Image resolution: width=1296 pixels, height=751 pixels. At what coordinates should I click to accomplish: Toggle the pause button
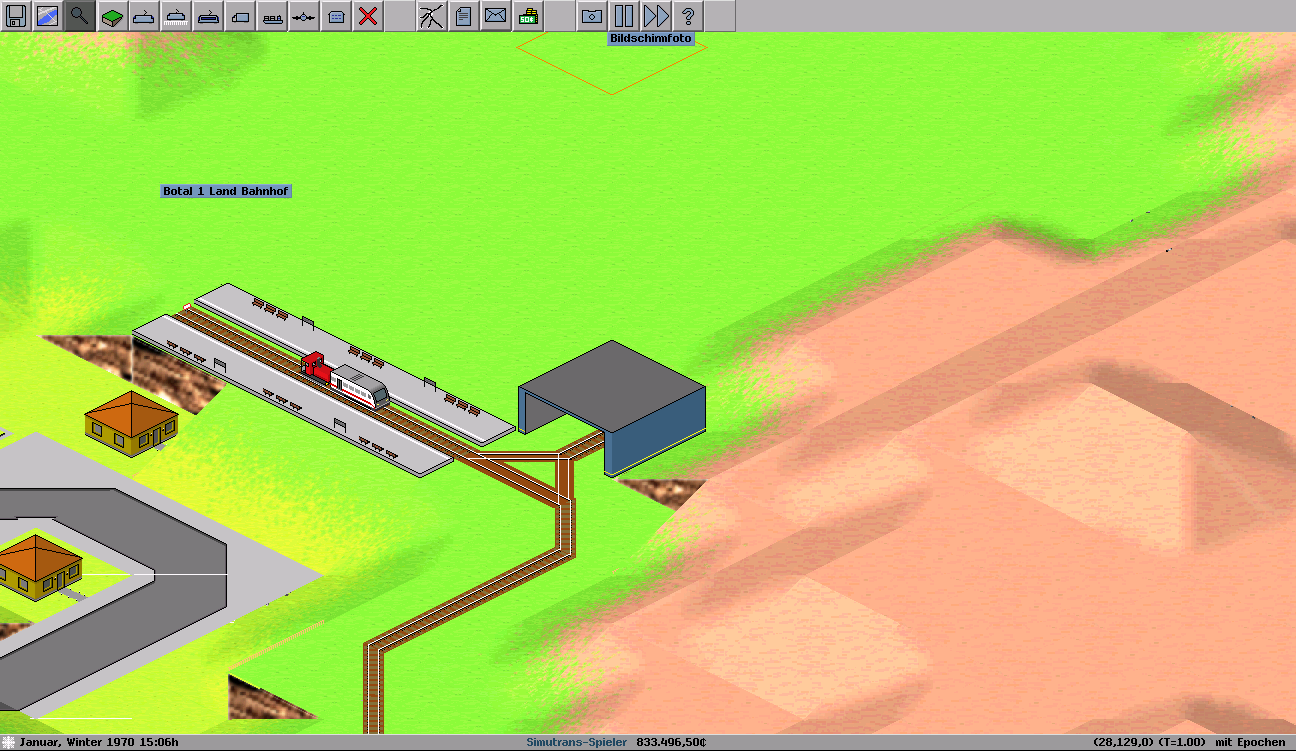(624, 16)
